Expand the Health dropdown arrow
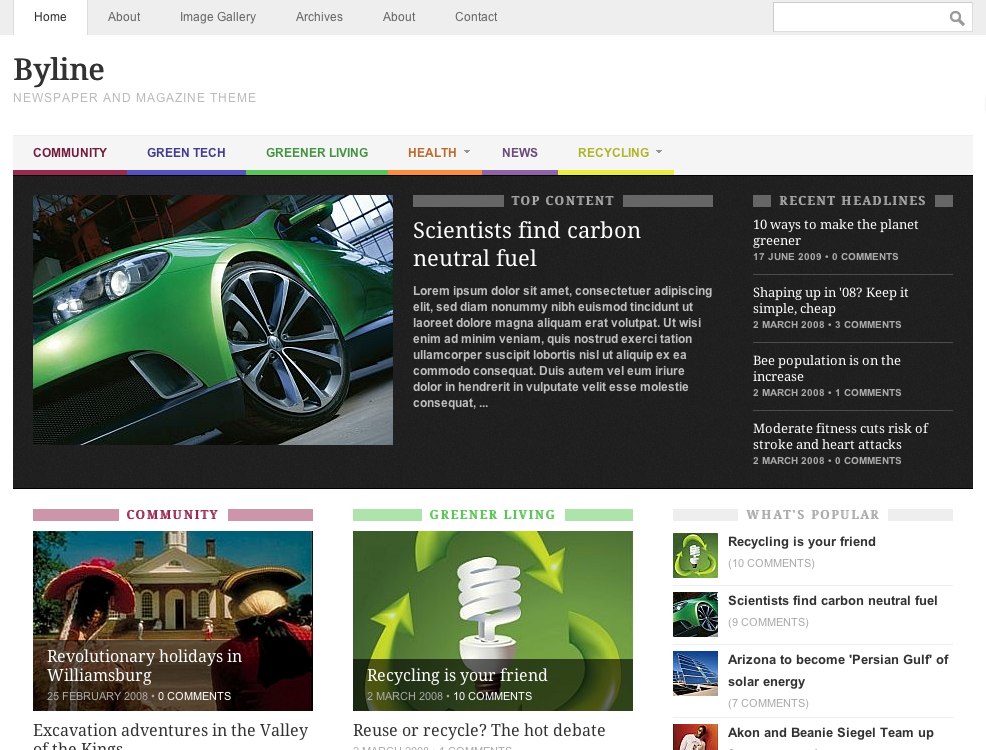 coord(467,152)
